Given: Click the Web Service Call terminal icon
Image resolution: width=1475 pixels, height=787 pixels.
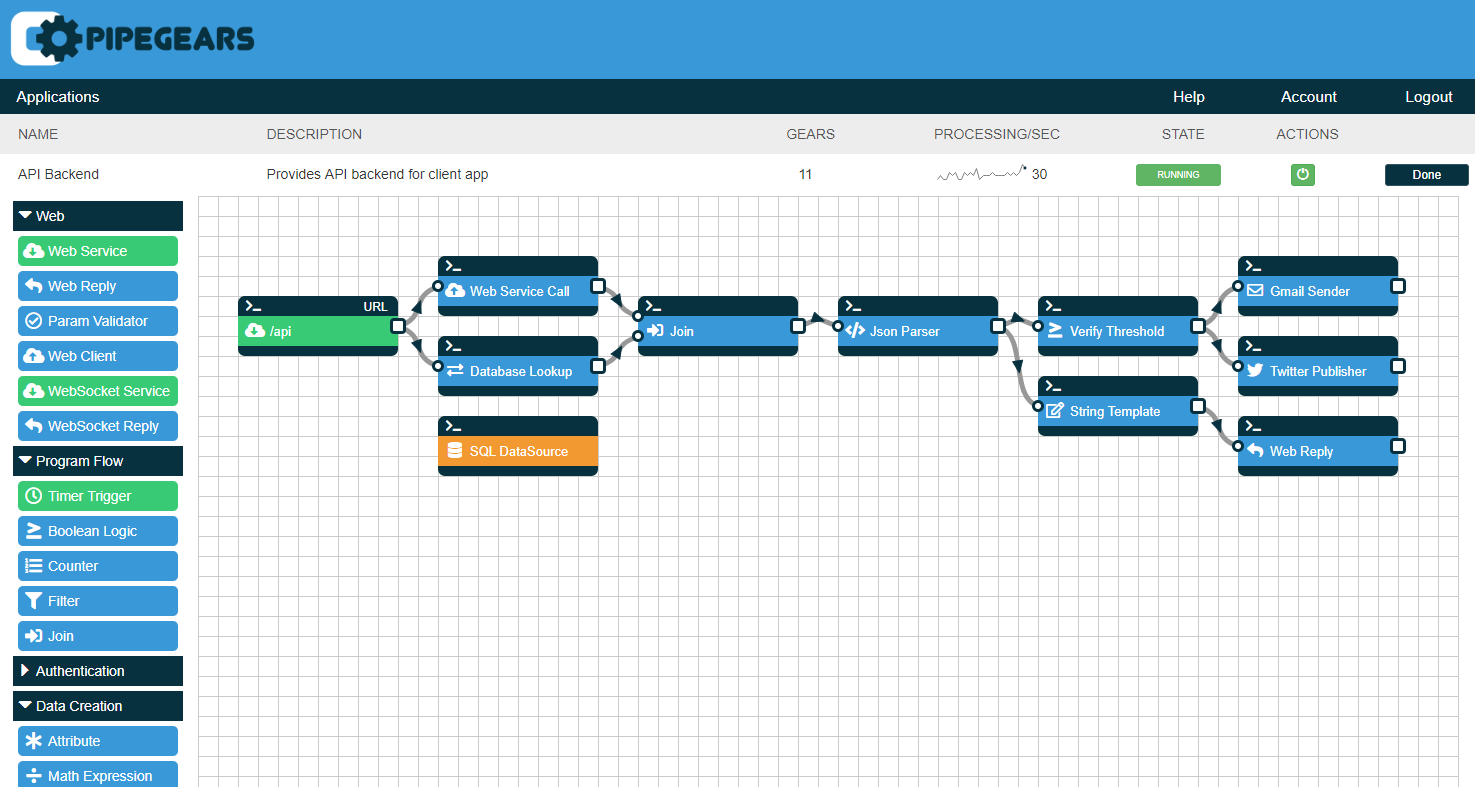Looking at the screenshot, I should 453,266.
